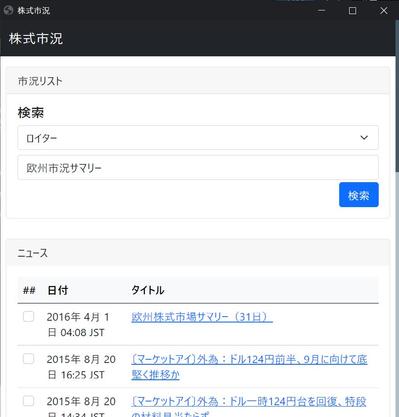
Task: Open the ロイター source dropdown
Action: [x=198, y=138]
